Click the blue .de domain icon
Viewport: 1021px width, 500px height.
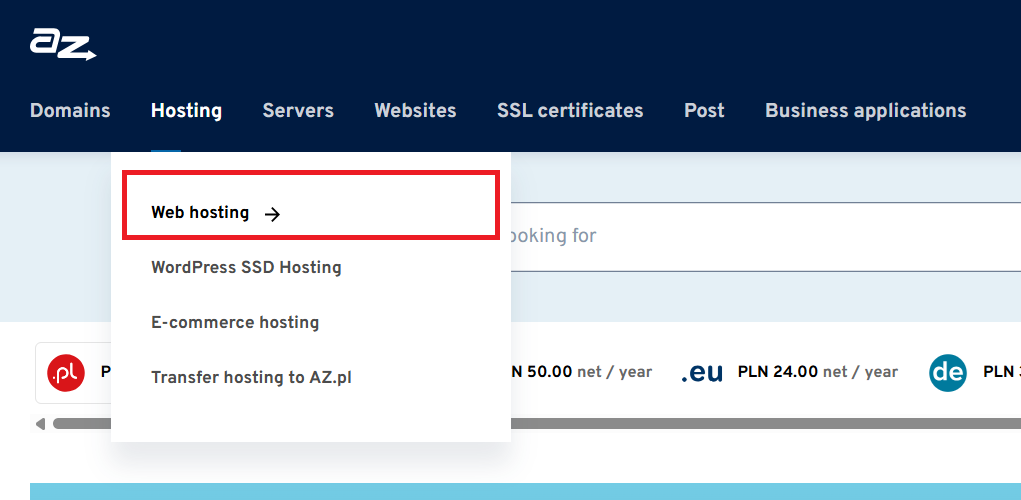click(947, 372)
